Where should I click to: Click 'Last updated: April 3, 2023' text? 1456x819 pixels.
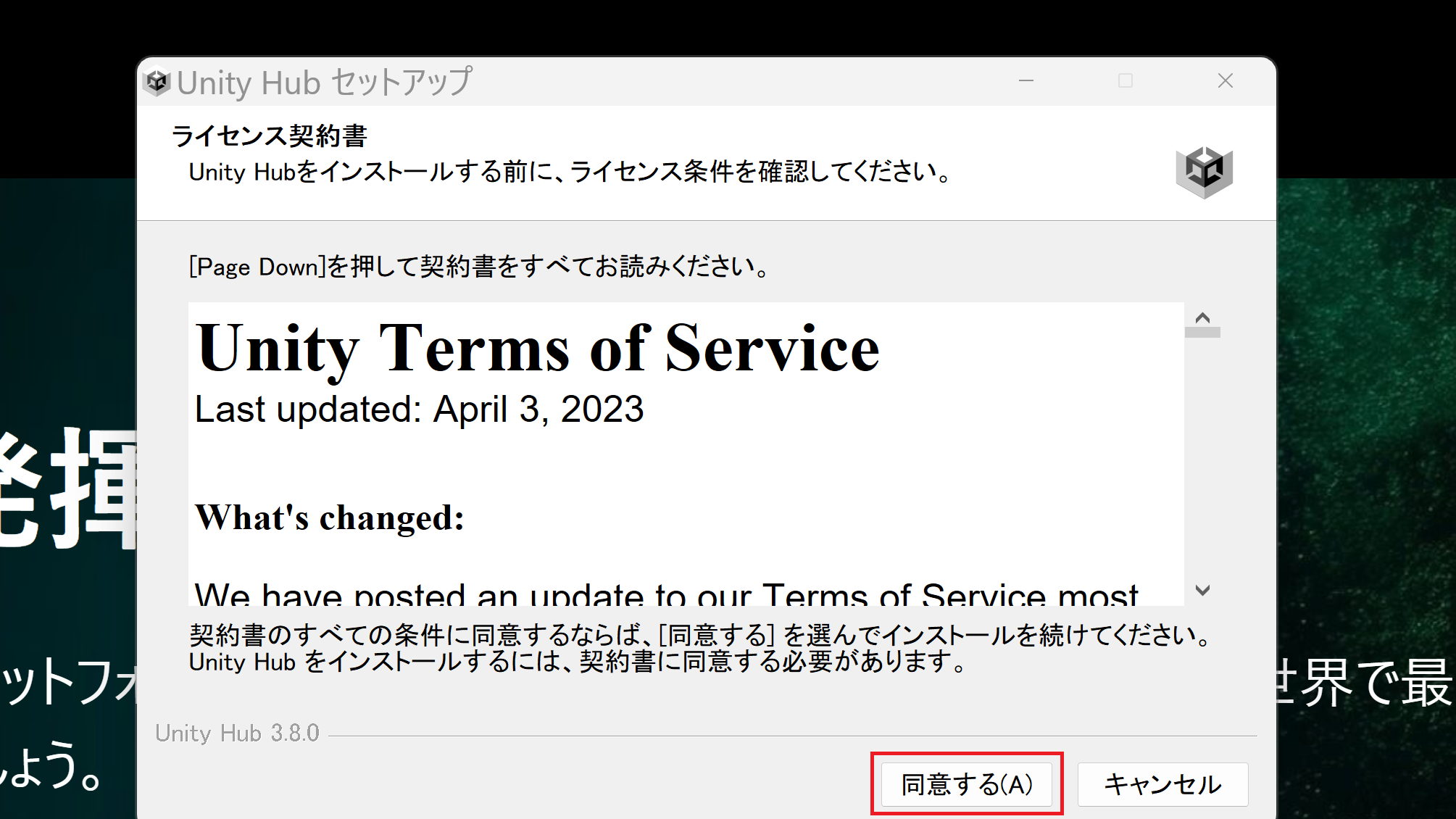(x=420, y=409)
